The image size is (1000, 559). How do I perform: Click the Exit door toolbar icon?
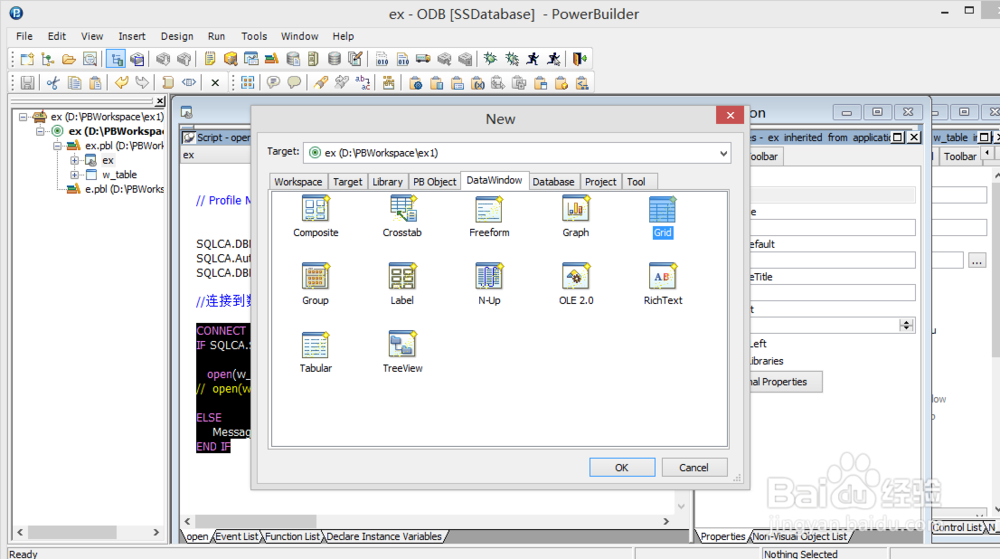pos(579,59)
